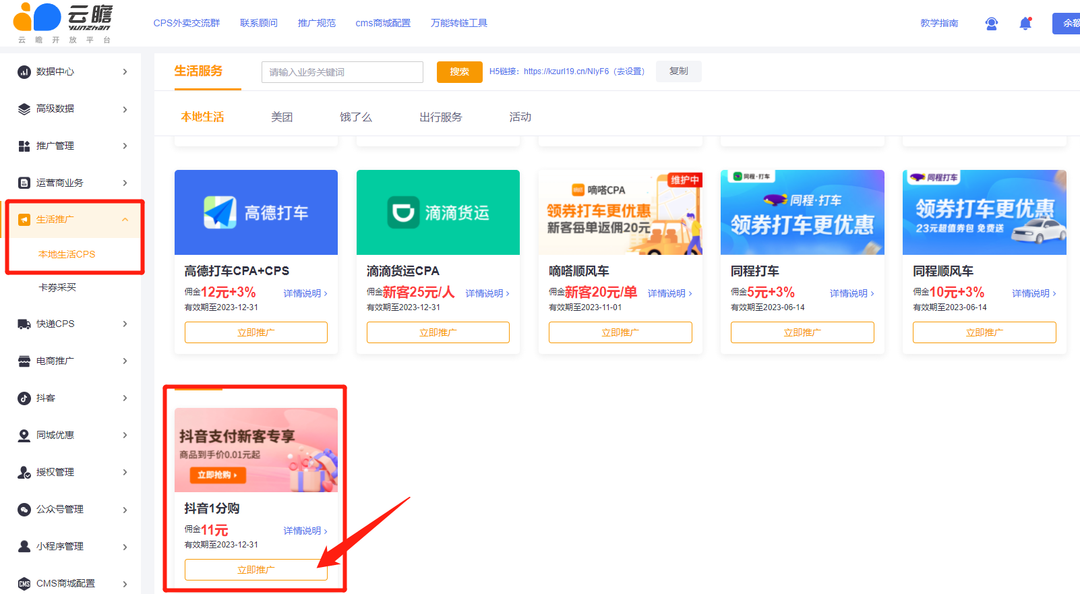Click the 抖客 TikTok icon

click(24, 398)
